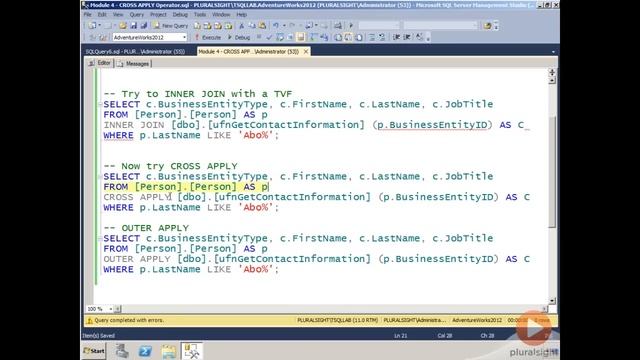640x360 pixels.
Task: Switch to the SQLQuery6.sql tab
Action: point(136,52)
